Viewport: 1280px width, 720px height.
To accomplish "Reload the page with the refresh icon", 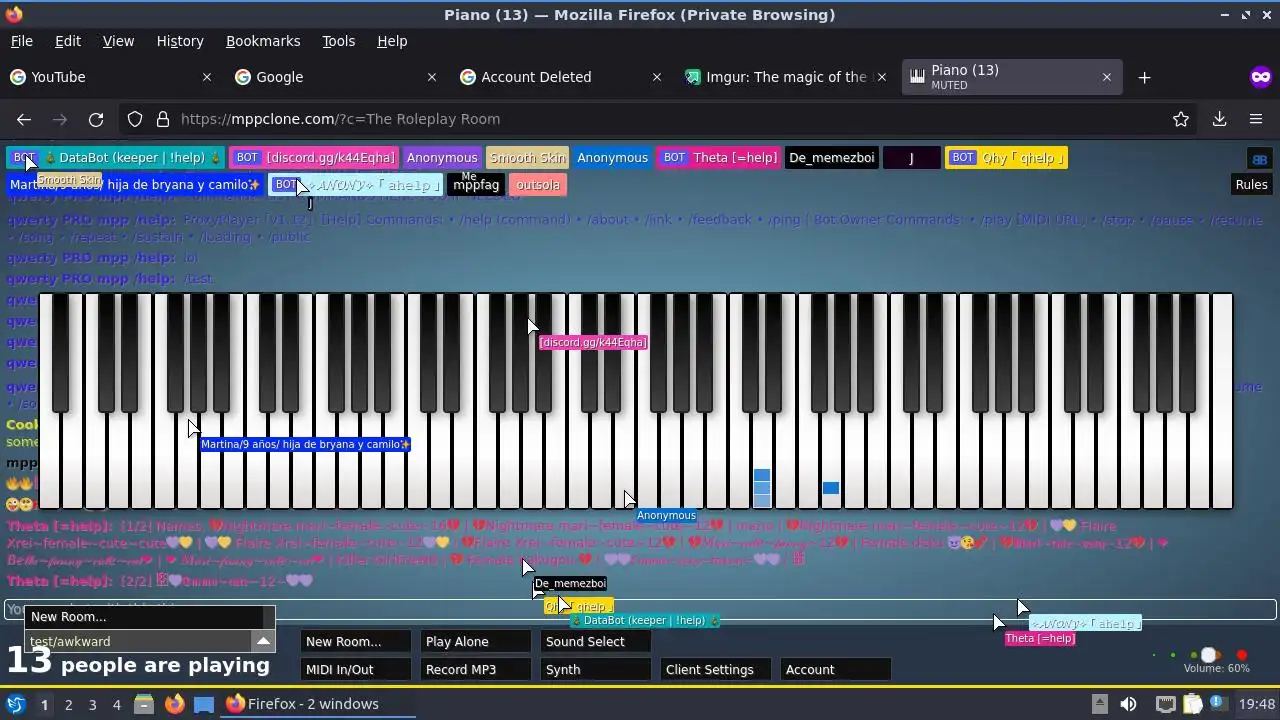I will (96, 119).
